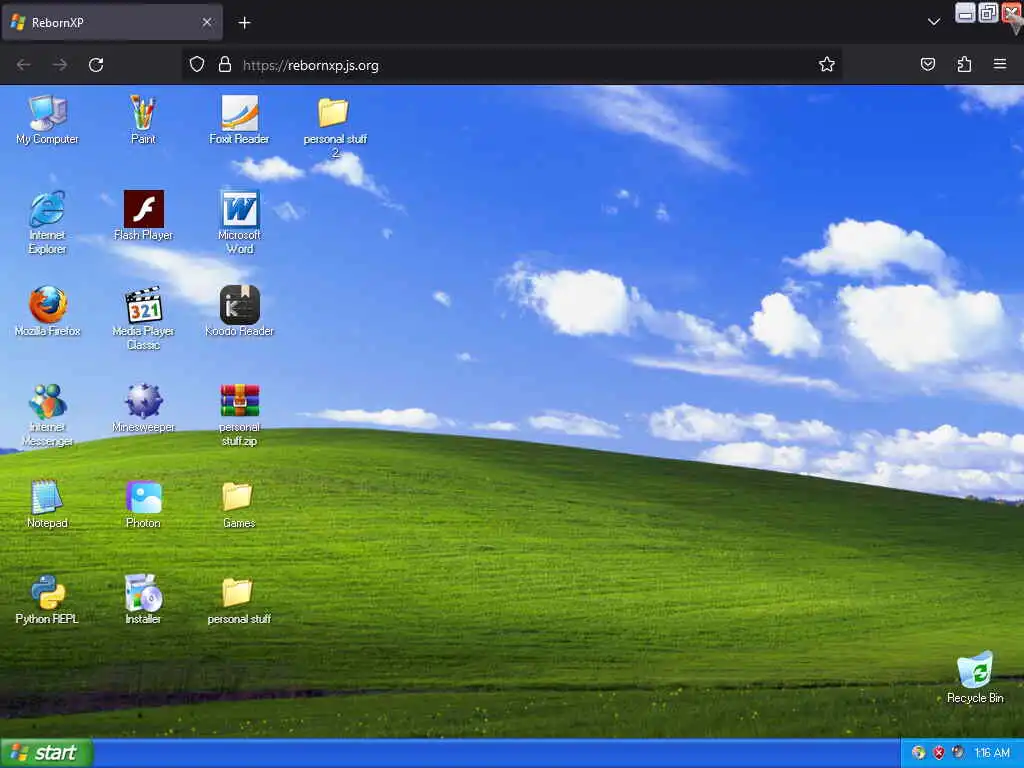Viewport: 1024px width, 768px height.
Task: Open a new browser tab
Action: (x=244, y=23)
